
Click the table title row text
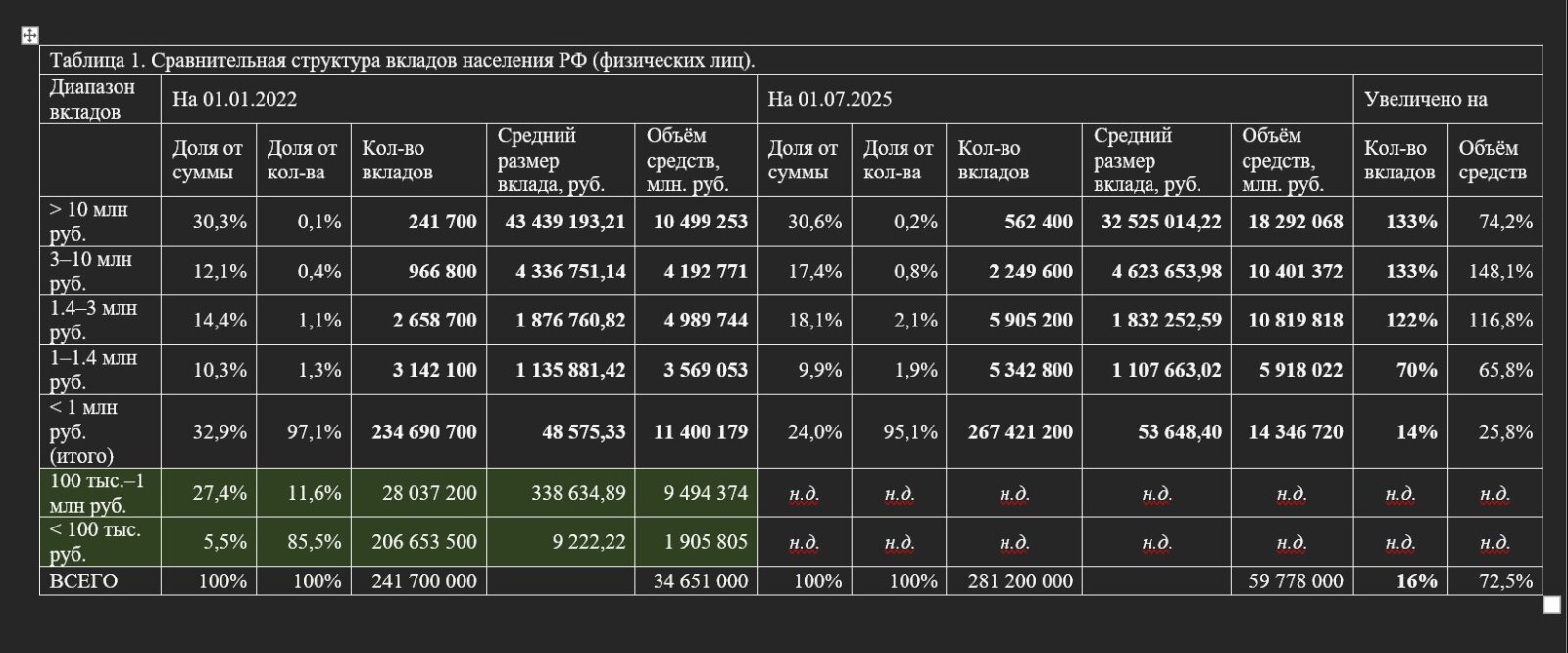(x=403, y=61)
